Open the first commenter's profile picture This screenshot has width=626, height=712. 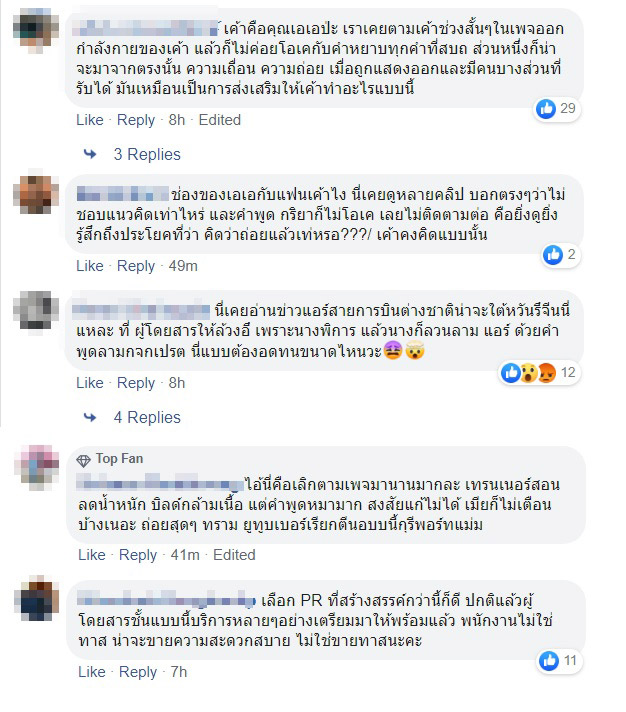pos(36,31)
